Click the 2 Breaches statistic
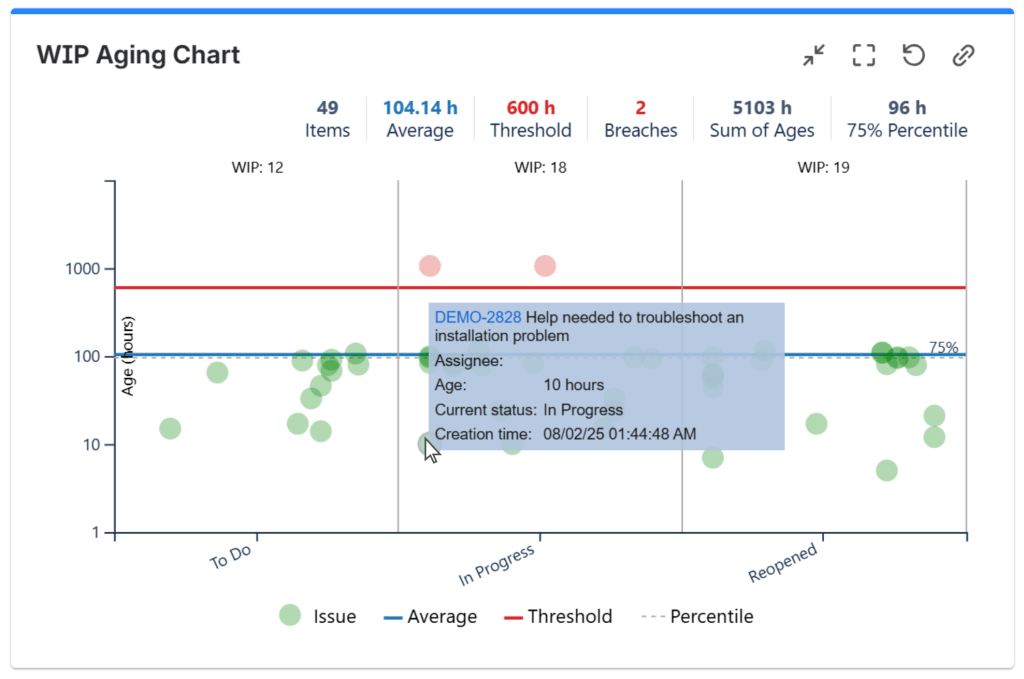This screenshot has width=1024, height=679. point(640,119)
